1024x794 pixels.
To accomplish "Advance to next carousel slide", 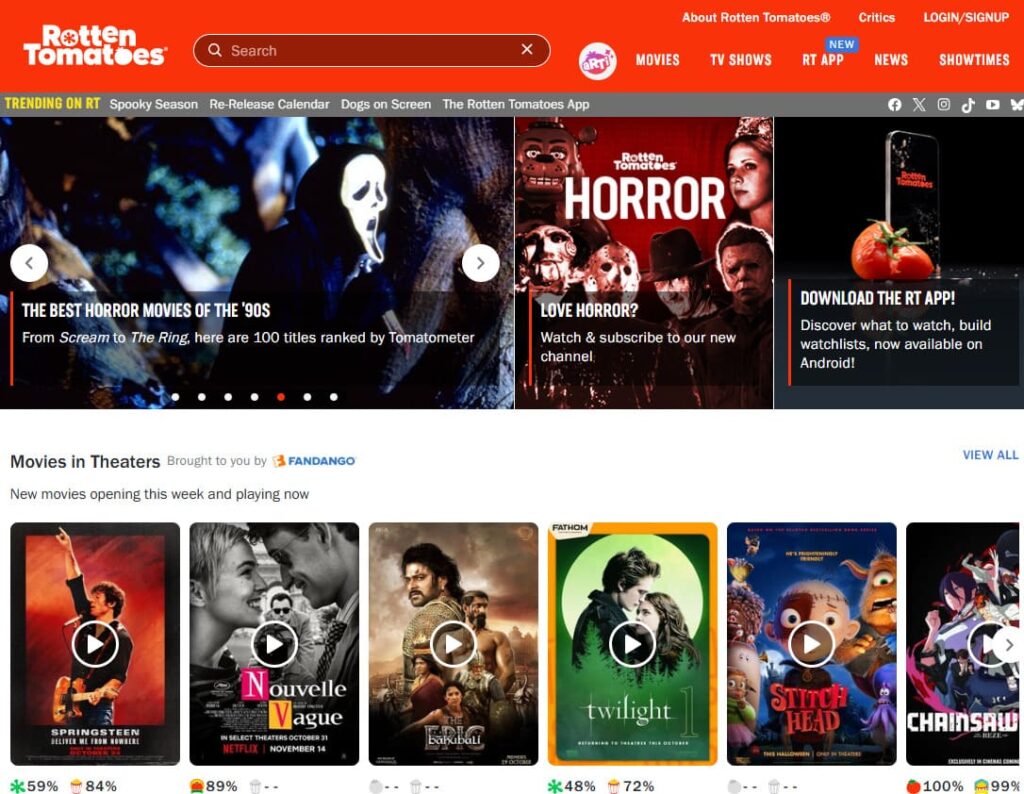I will pyautogui.click(x=480, y=263).
